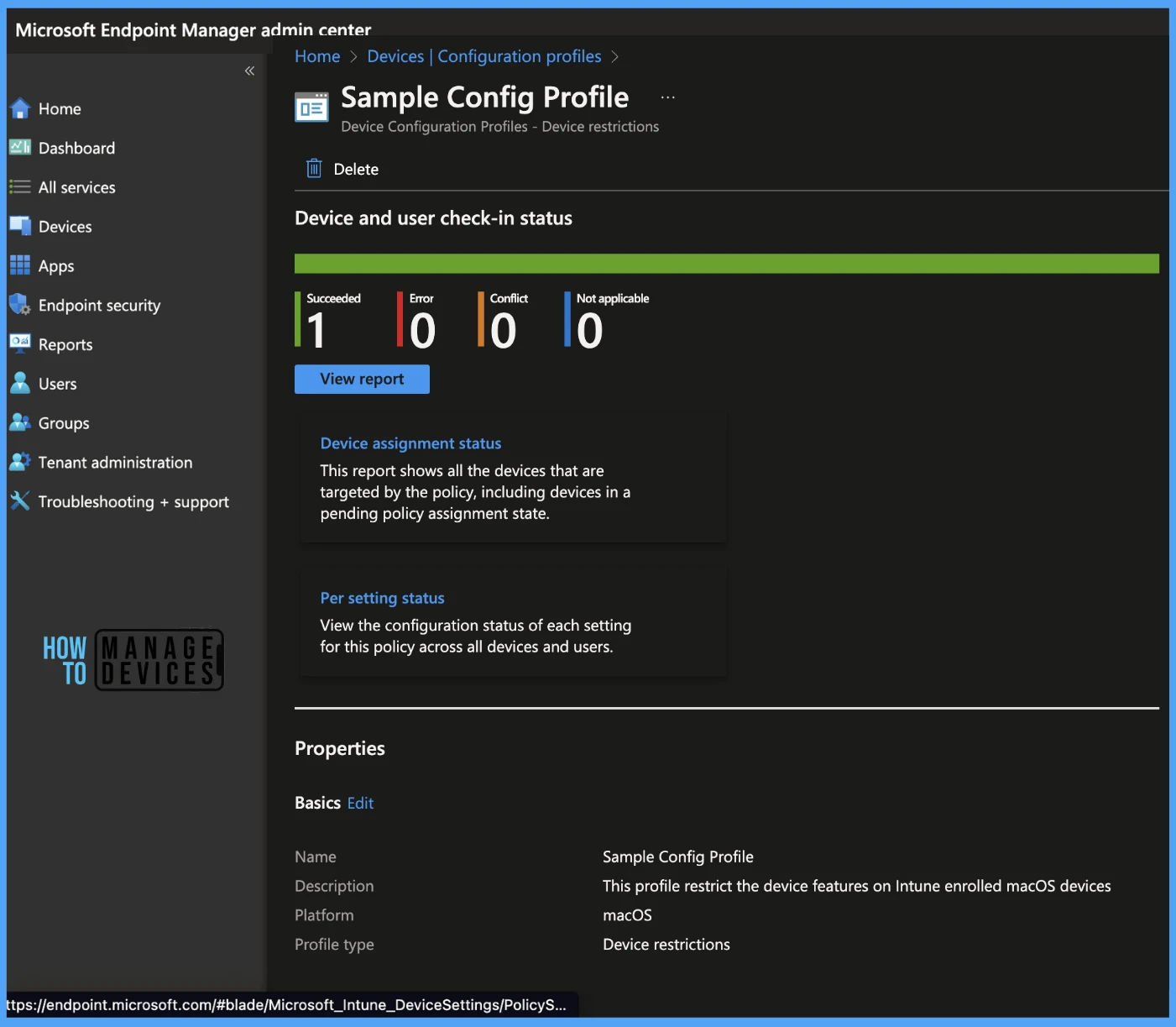The image size is (1176, 1027).
Task: Click the Platform field label
Action: pyautogui.click(x=324, y=915)
